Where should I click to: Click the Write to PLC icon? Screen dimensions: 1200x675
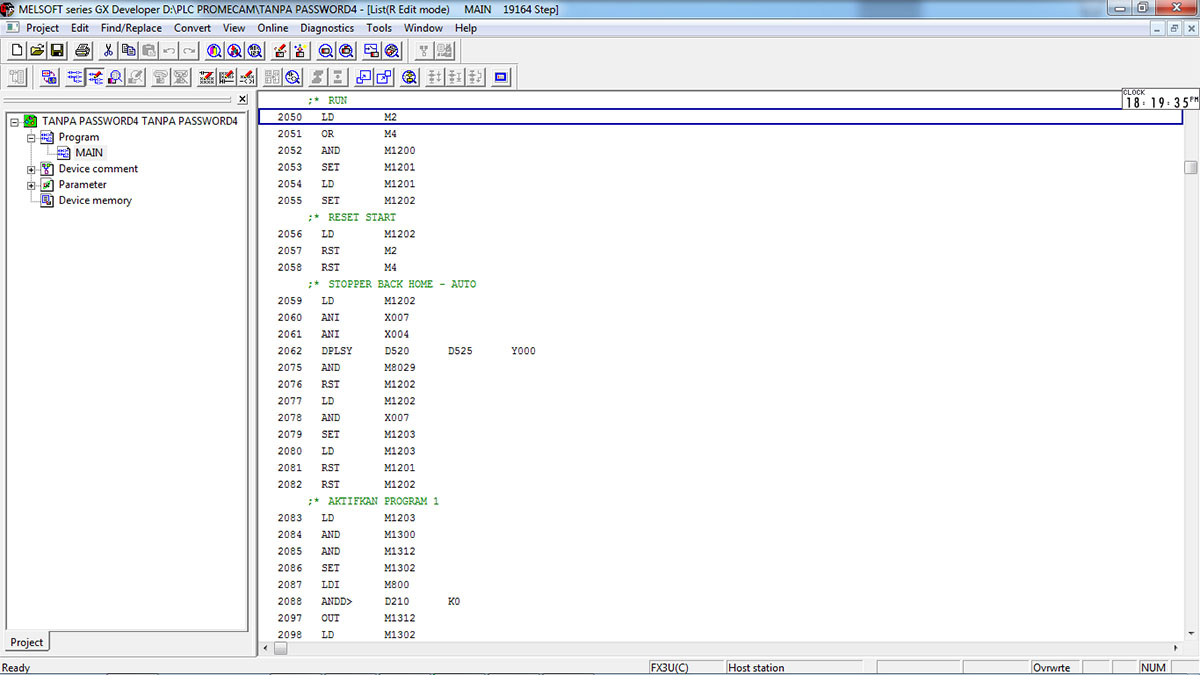[280, 50]
